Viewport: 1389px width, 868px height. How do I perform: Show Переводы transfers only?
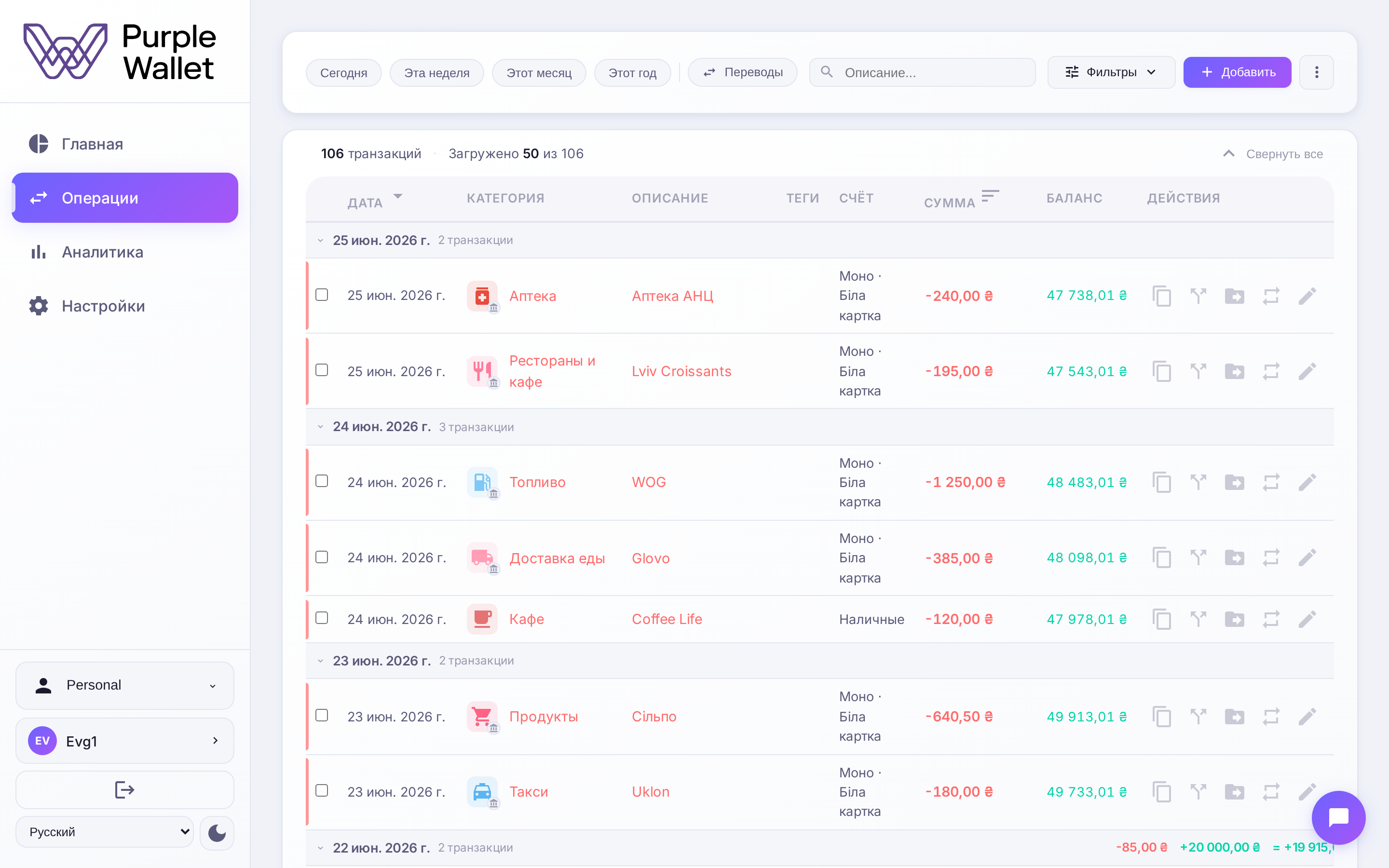(743, 72)
